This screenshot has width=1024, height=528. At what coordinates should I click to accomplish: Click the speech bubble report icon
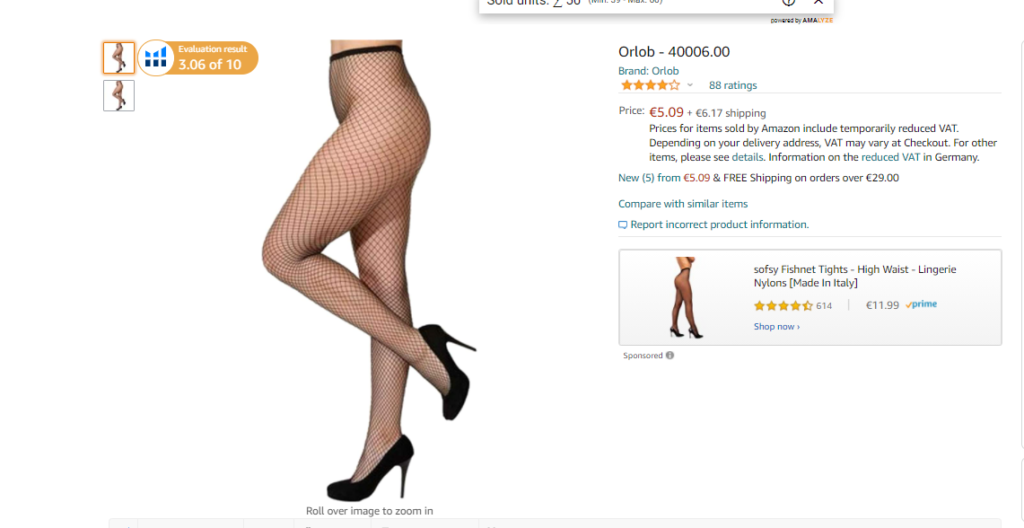[623, 225]
